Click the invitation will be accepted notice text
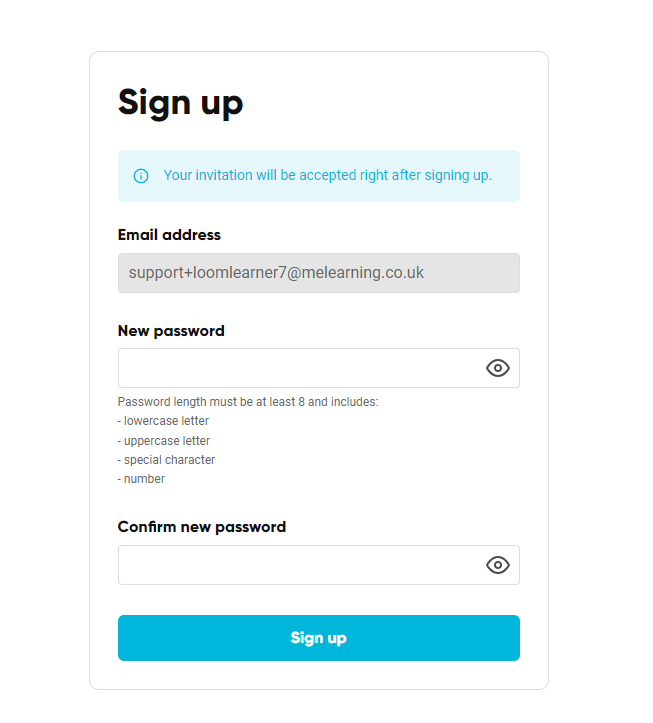The height and width of the screenshot is (723, 653). 327,175
